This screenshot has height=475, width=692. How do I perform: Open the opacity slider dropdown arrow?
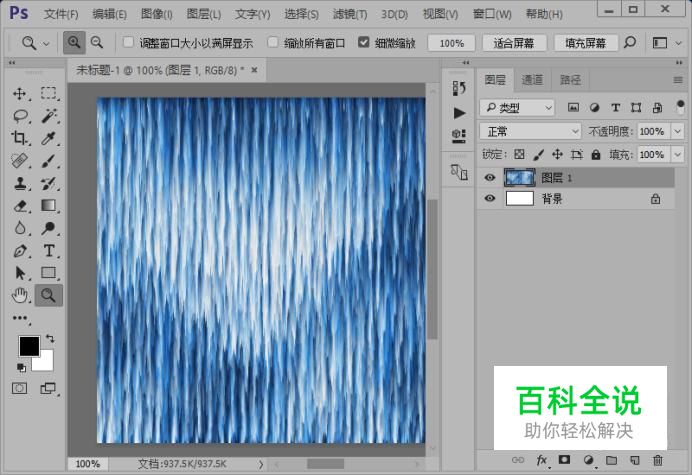point(677,131)
